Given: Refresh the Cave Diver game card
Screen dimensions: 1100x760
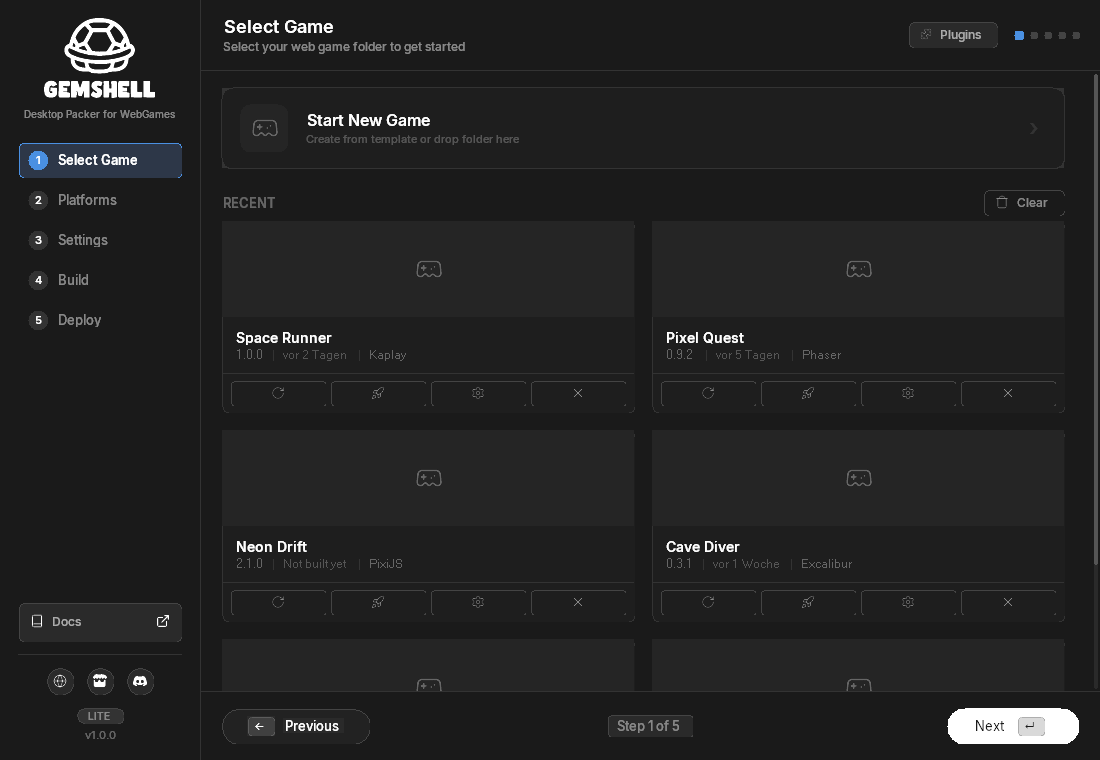Looking at the screenshot, I should click(x=709, y=602).
